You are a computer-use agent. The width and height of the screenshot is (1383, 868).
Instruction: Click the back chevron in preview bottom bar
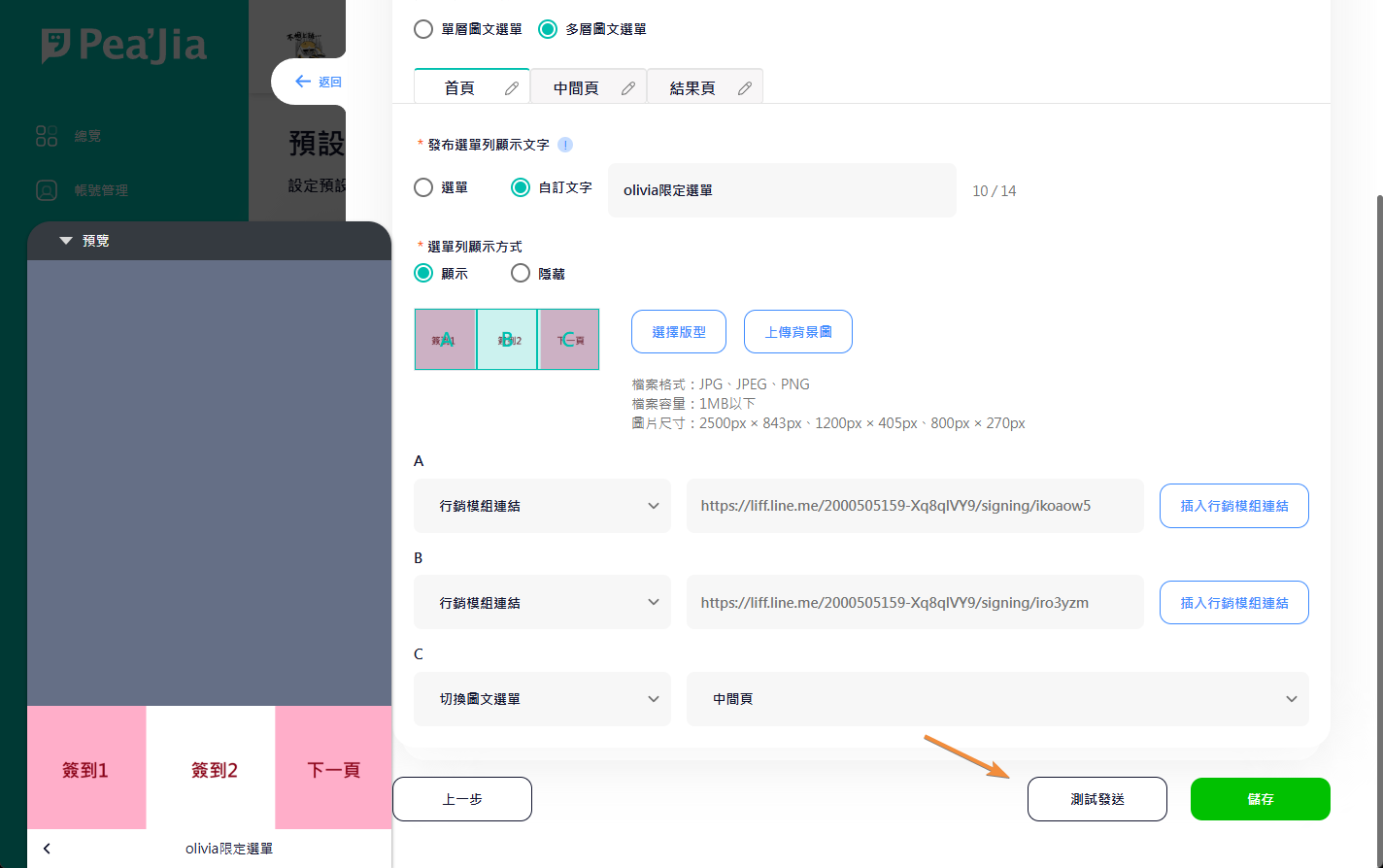point(47,849)
